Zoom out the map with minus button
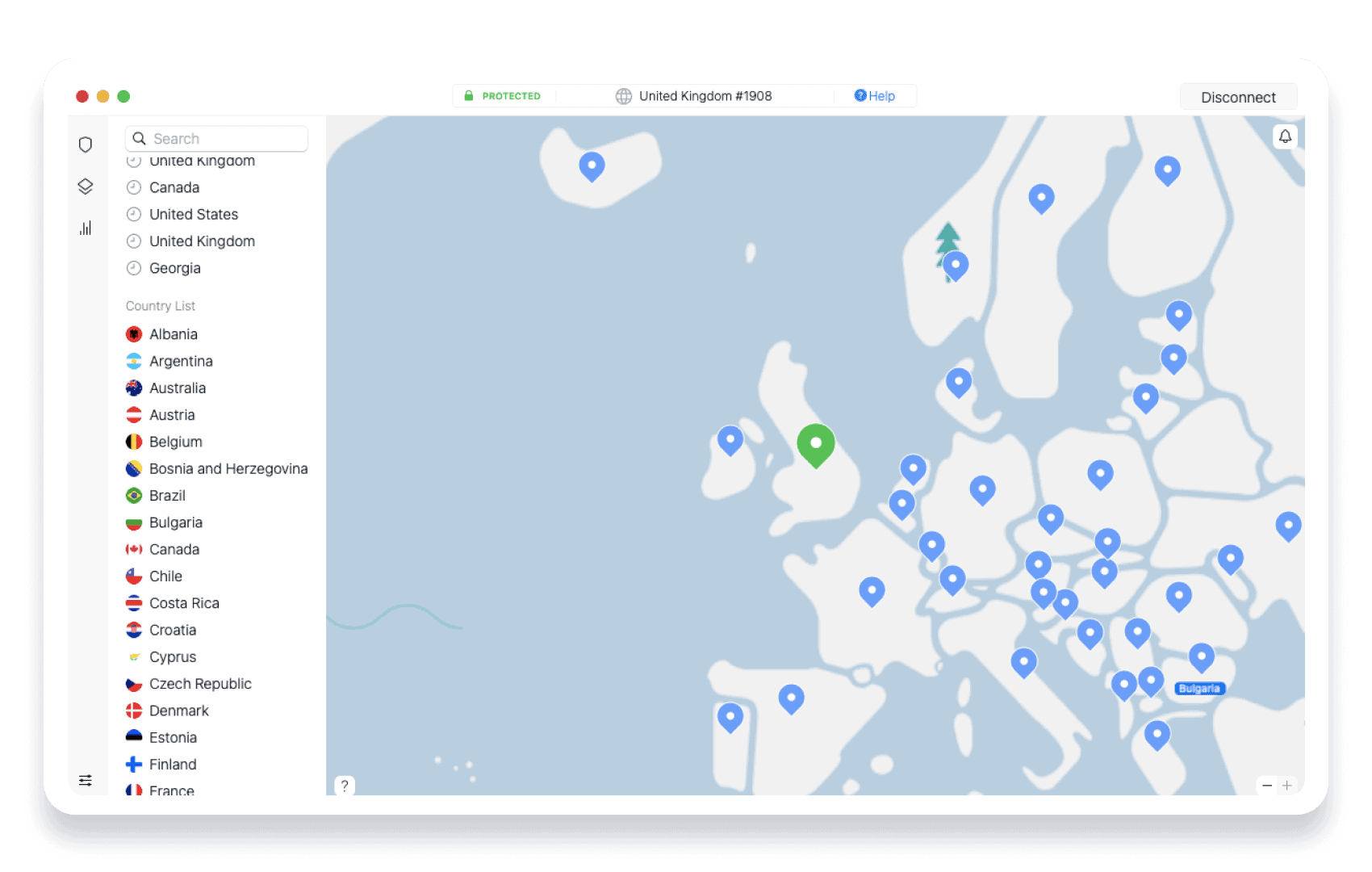The image size is (1372, 872). click(x=1267, y=785)
